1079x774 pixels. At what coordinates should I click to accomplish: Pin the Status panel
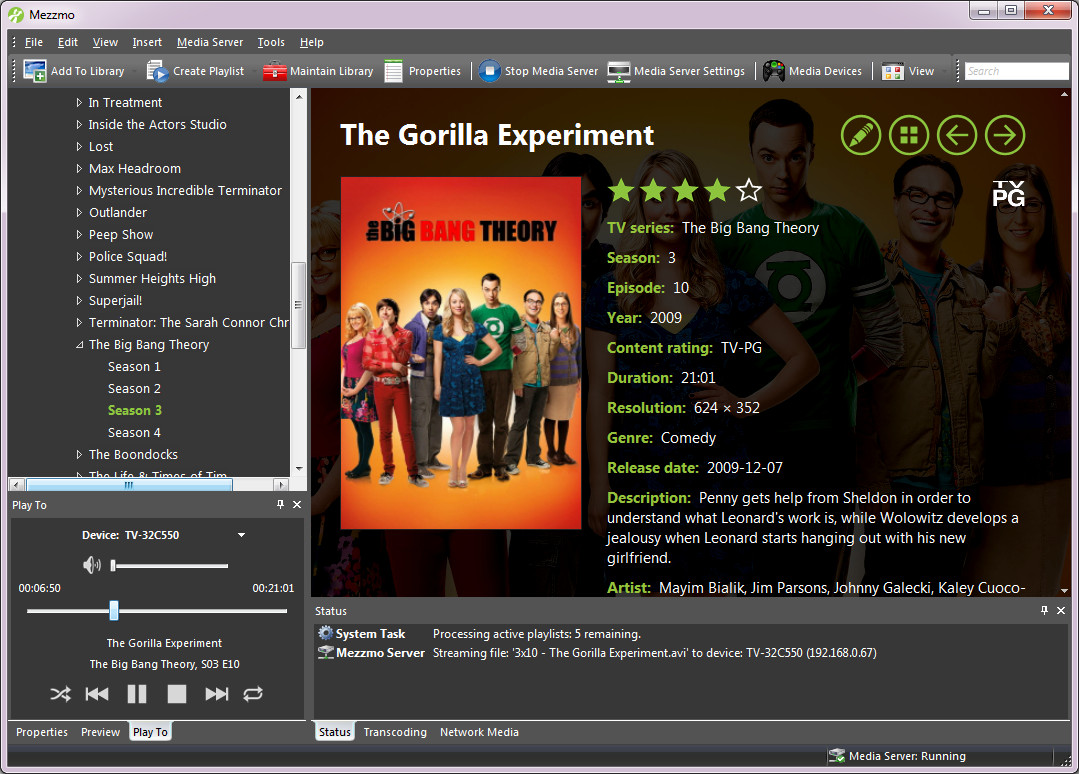pyautogui.click(x=1045, y=610)
